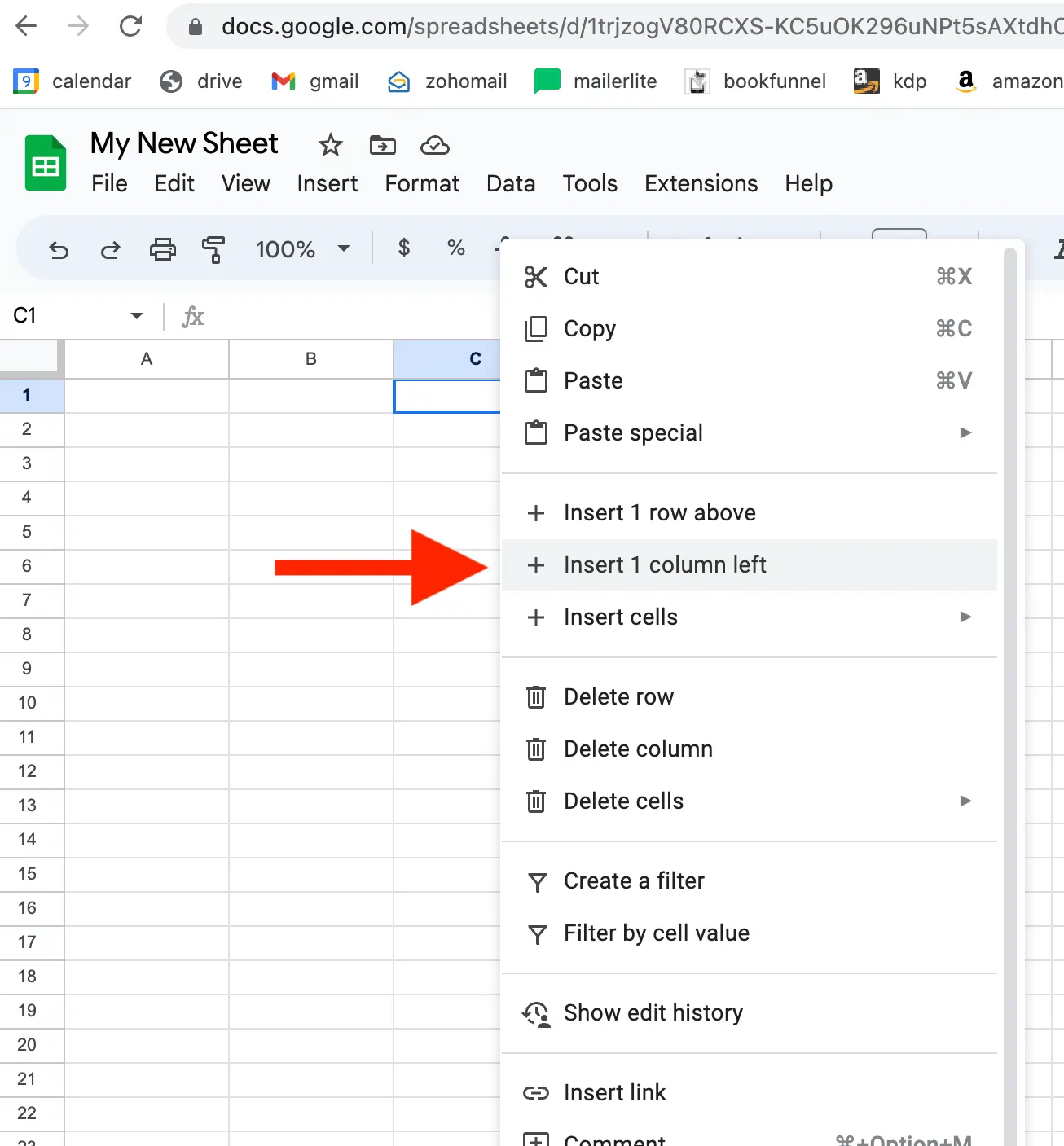
Task: Select Insert 1 column left
Action: coord(664,564)
